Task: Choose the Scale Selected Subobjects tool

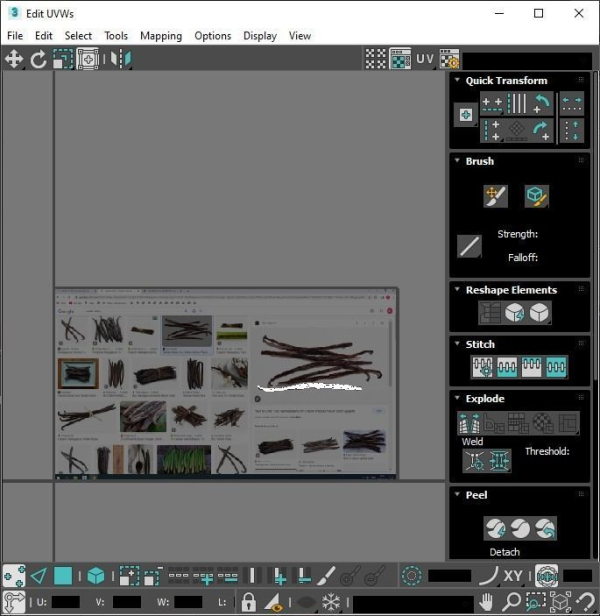Action: coord(63,59)
